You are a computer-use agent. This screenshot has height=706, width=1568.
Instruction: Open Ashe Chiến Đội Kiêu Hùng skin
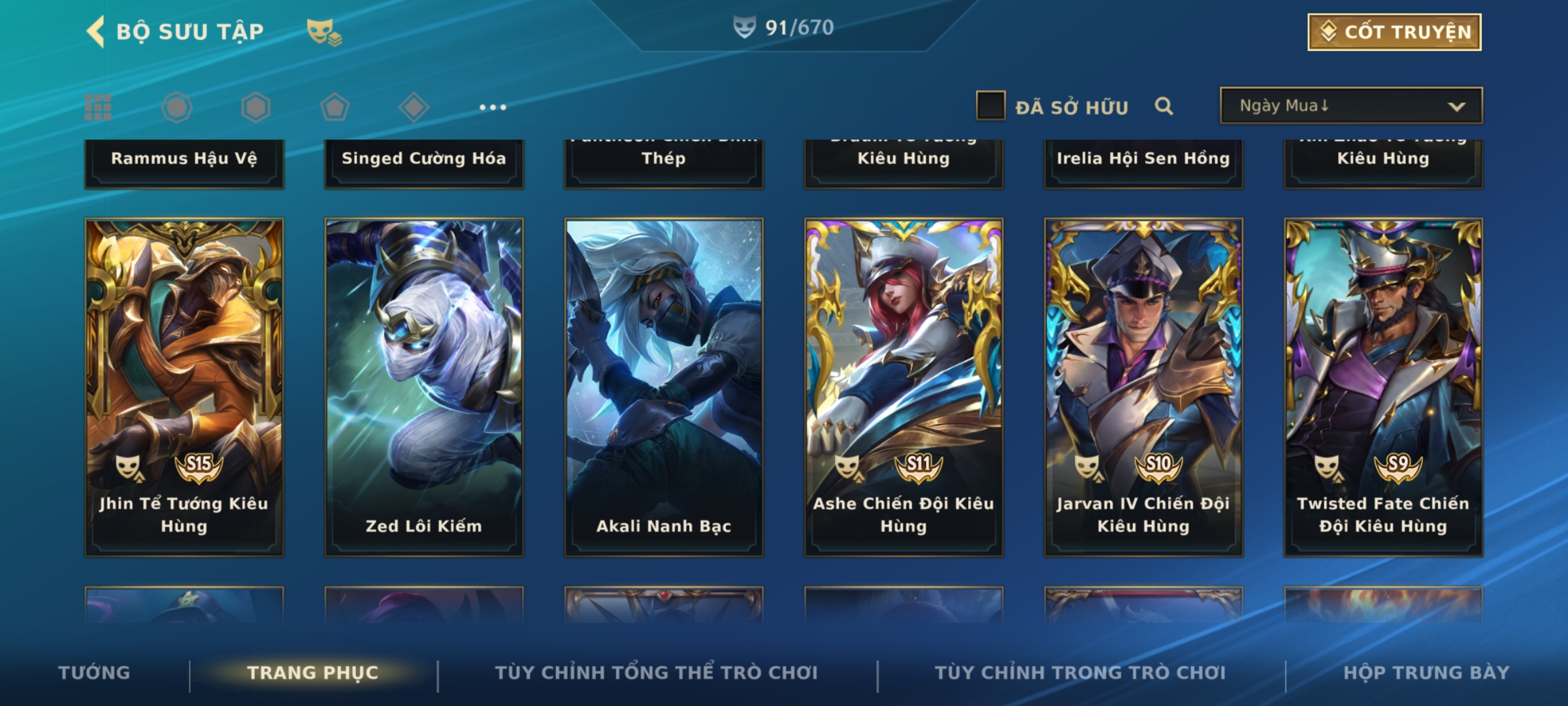904,388
